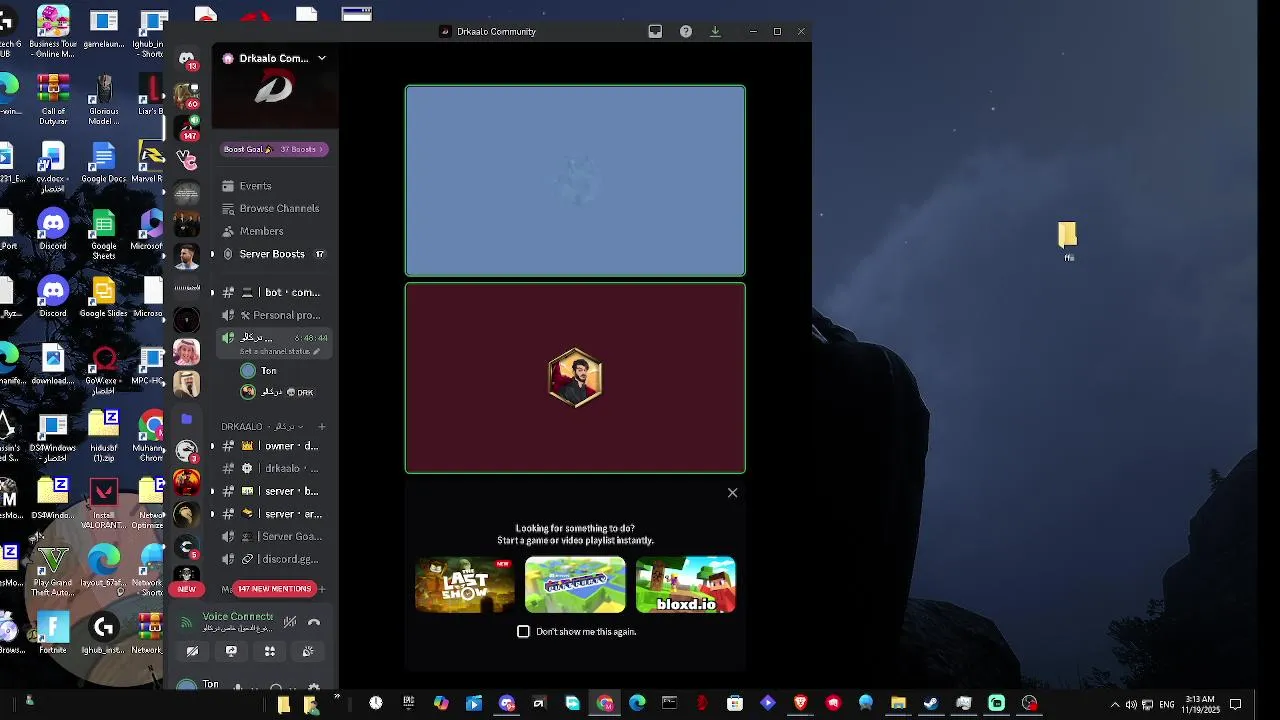
Task: Click the voice connection signal icon
Action: click(x=186, y=622)
